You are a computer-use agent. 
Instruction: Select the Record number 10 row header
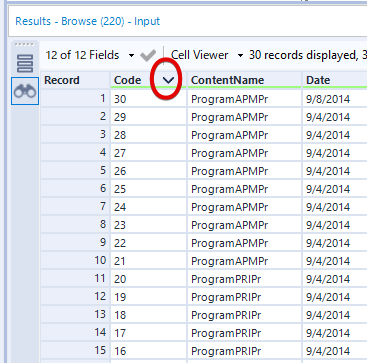(x=75, y=261)
